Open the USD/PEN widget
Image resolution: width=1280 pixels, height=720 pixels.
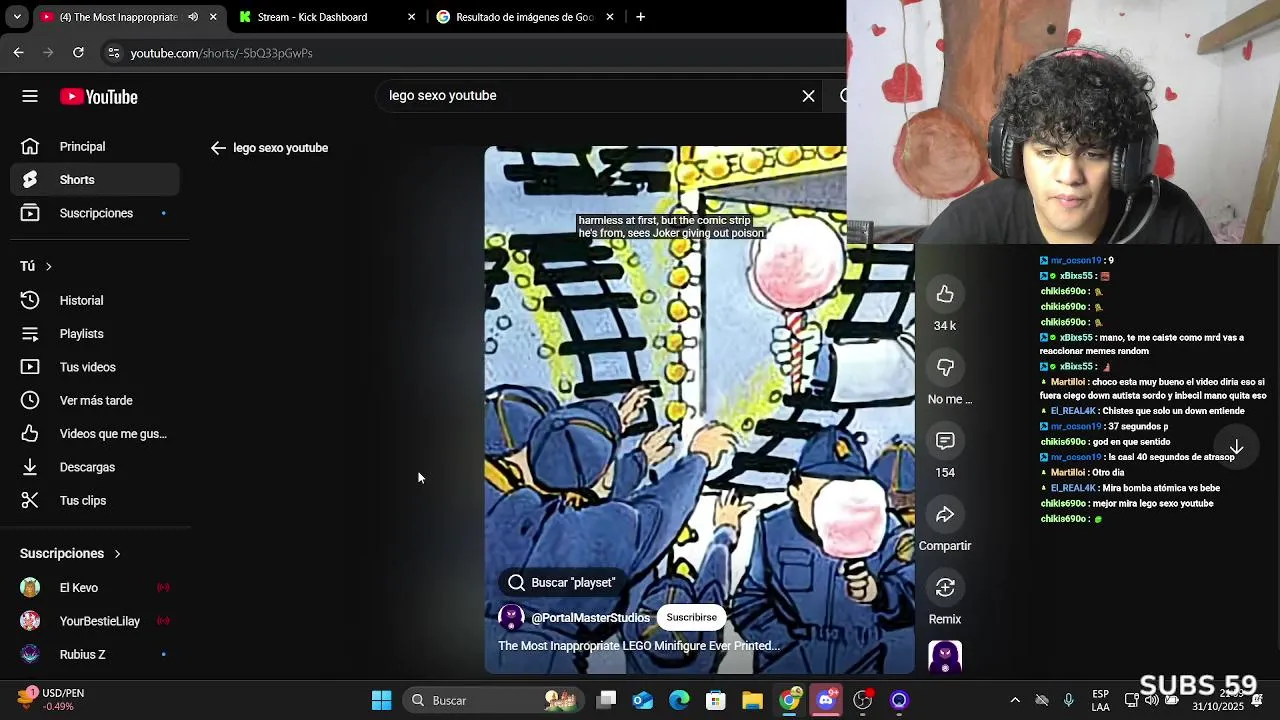tap(50, 700)
